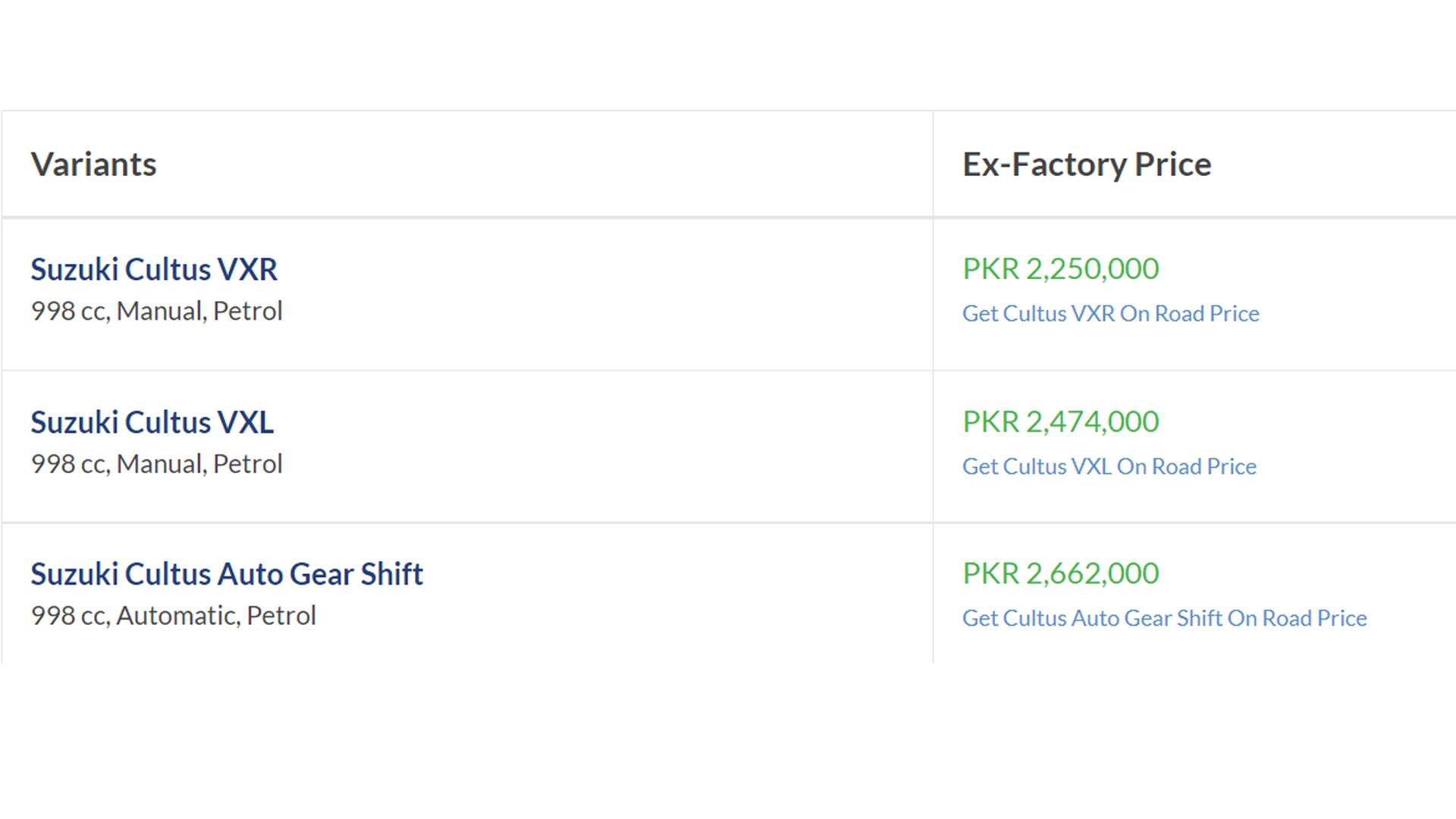Click the table's top border above the Variants header

pyautogui.click(x=455, y=111)
